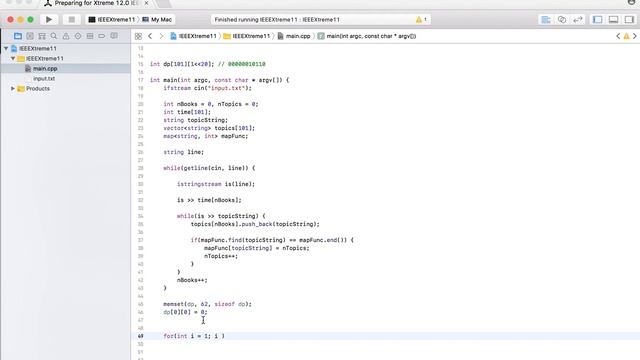Viewport: 640px width, 360px height.
Task: Open the Issue navigator
Action: click(66, 36)
